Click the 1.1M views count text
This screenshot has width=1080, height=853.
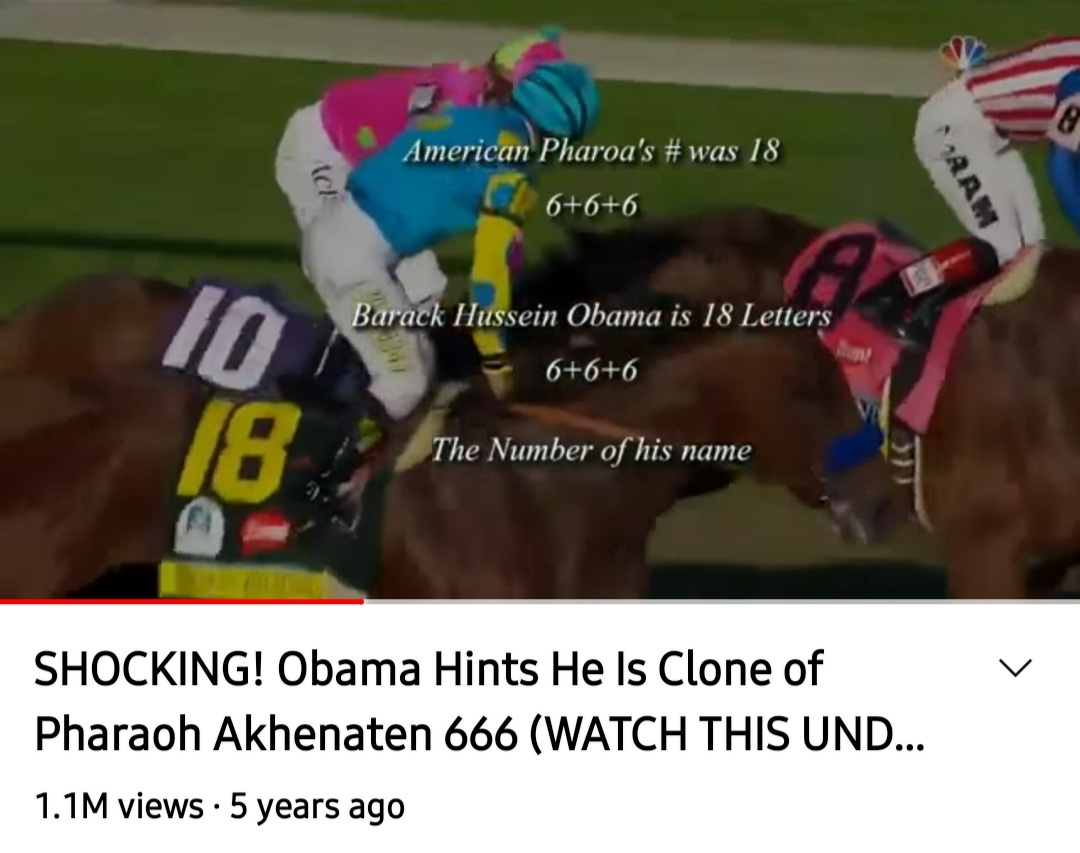tap(119, 806)
